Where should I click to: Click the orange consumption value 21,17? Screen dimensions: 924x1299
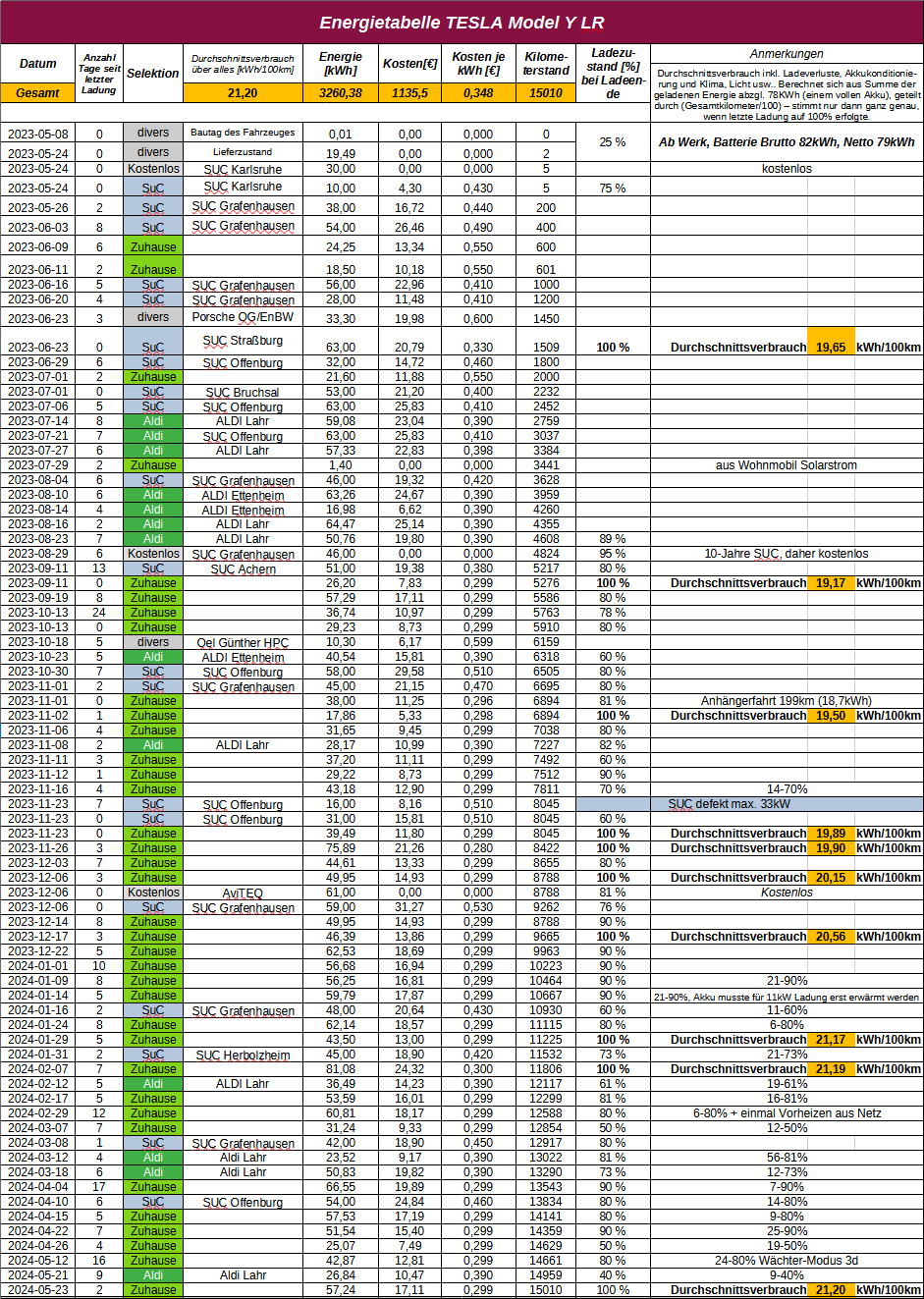tap(831, 1040)
